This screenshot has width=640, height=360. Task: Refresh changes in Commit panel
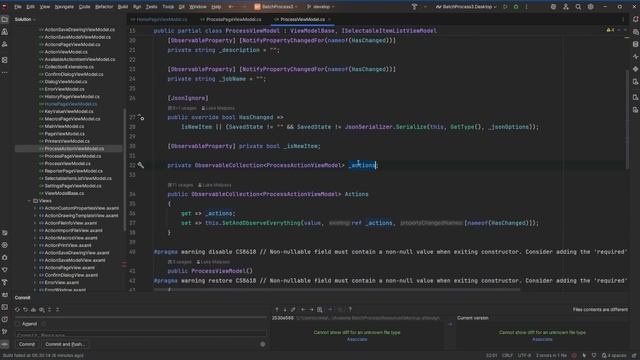coord(17,310)
